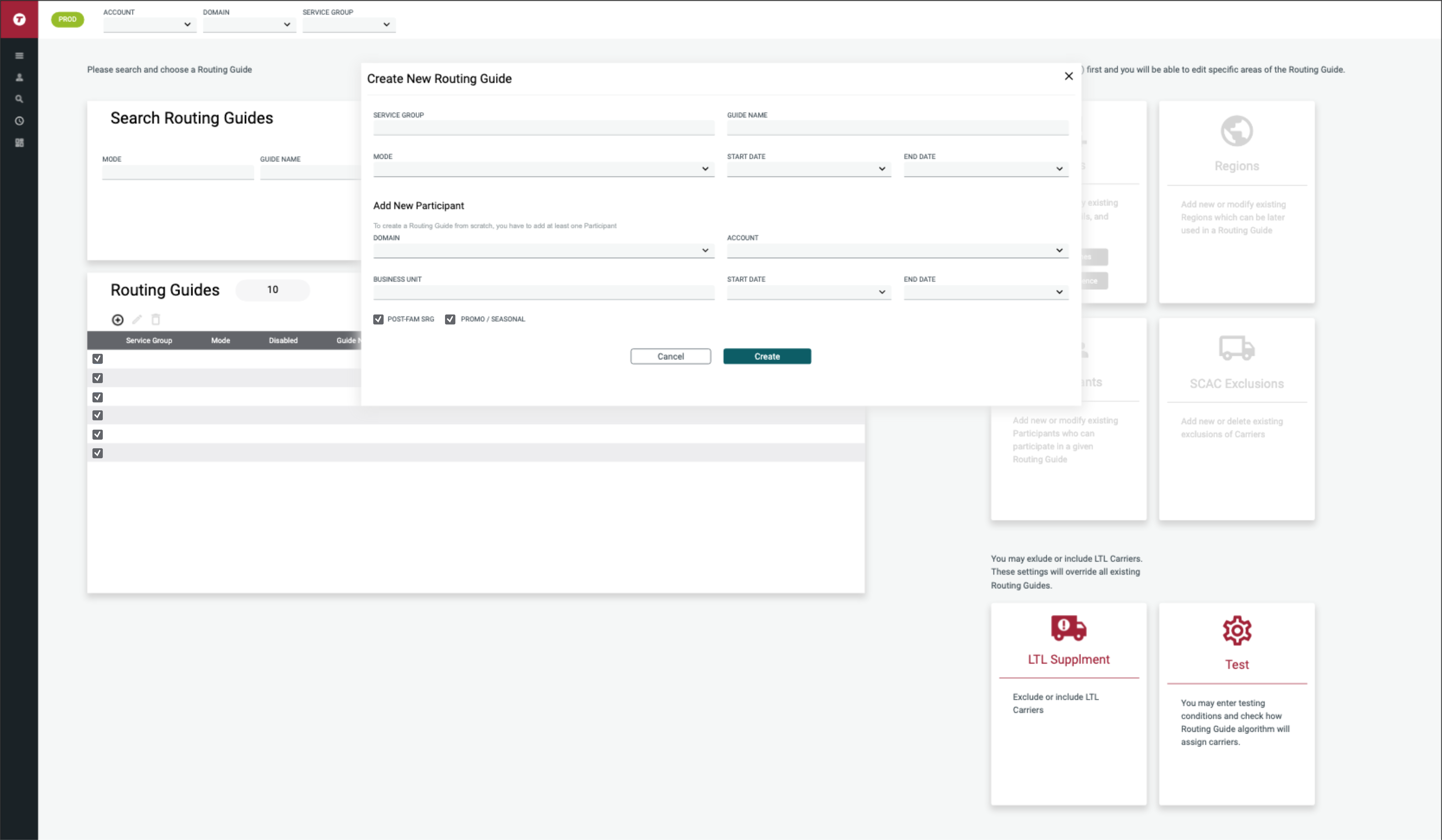Click the SERVICE GROUP input in dialog
1442x840 pixels.
(544, 128)
